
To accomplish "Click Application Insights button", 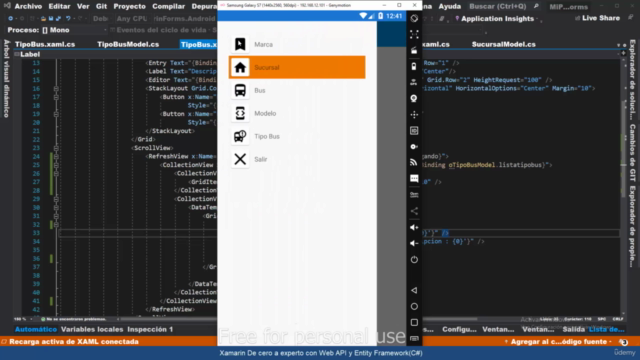I will pos(494,18).
